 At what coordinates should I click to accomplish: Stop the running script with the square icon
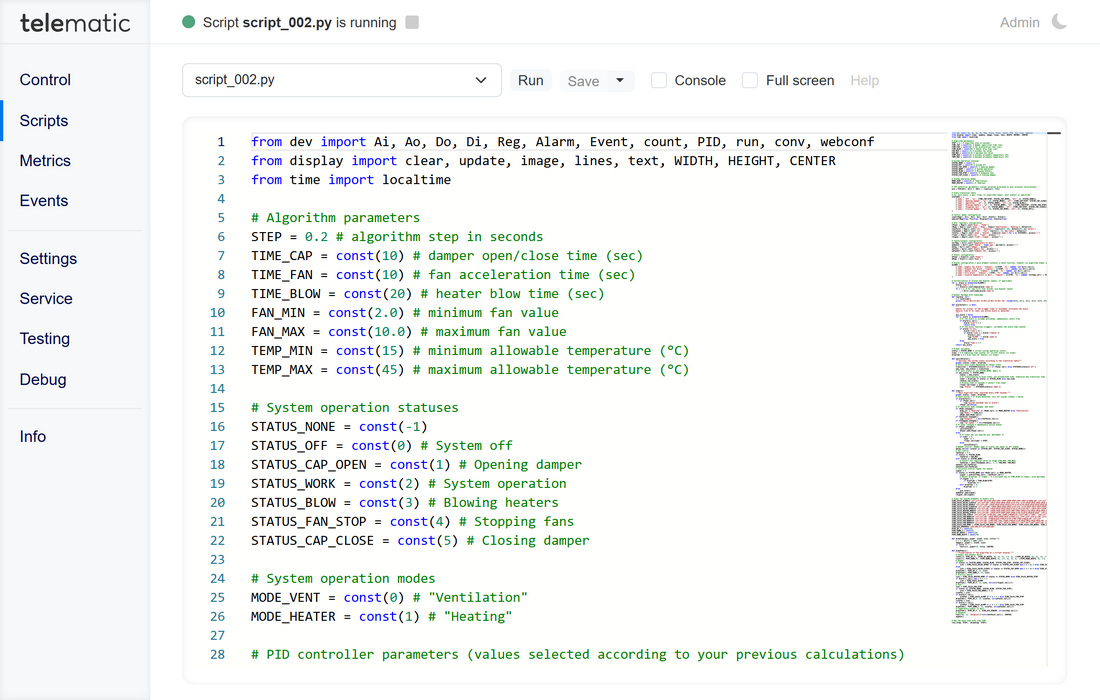click(413, 23)
